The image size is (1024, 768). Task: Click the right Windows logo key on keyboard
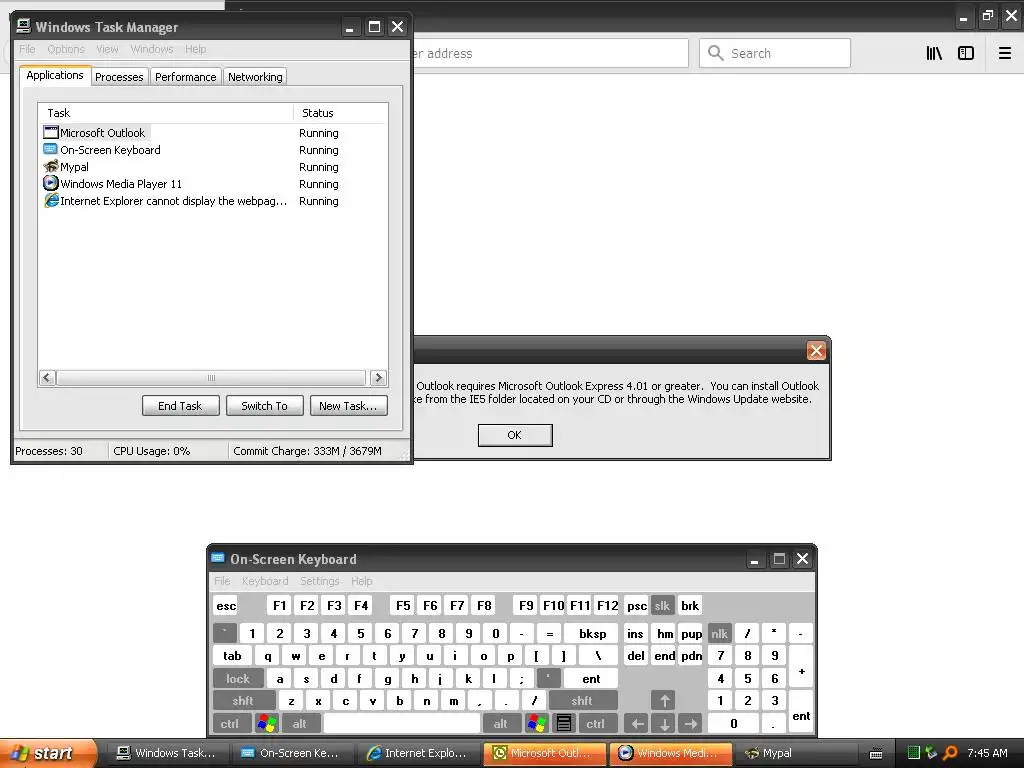coord(537,723)
